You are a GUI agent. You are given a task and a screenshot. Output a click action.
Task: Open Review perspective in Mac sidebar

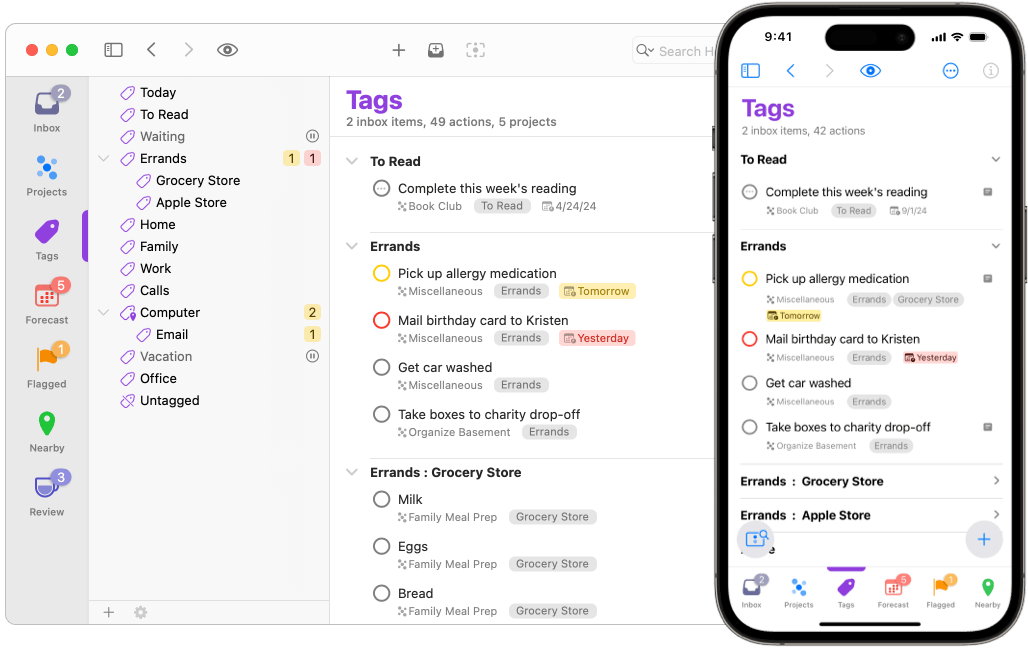(x=47, y=495)
